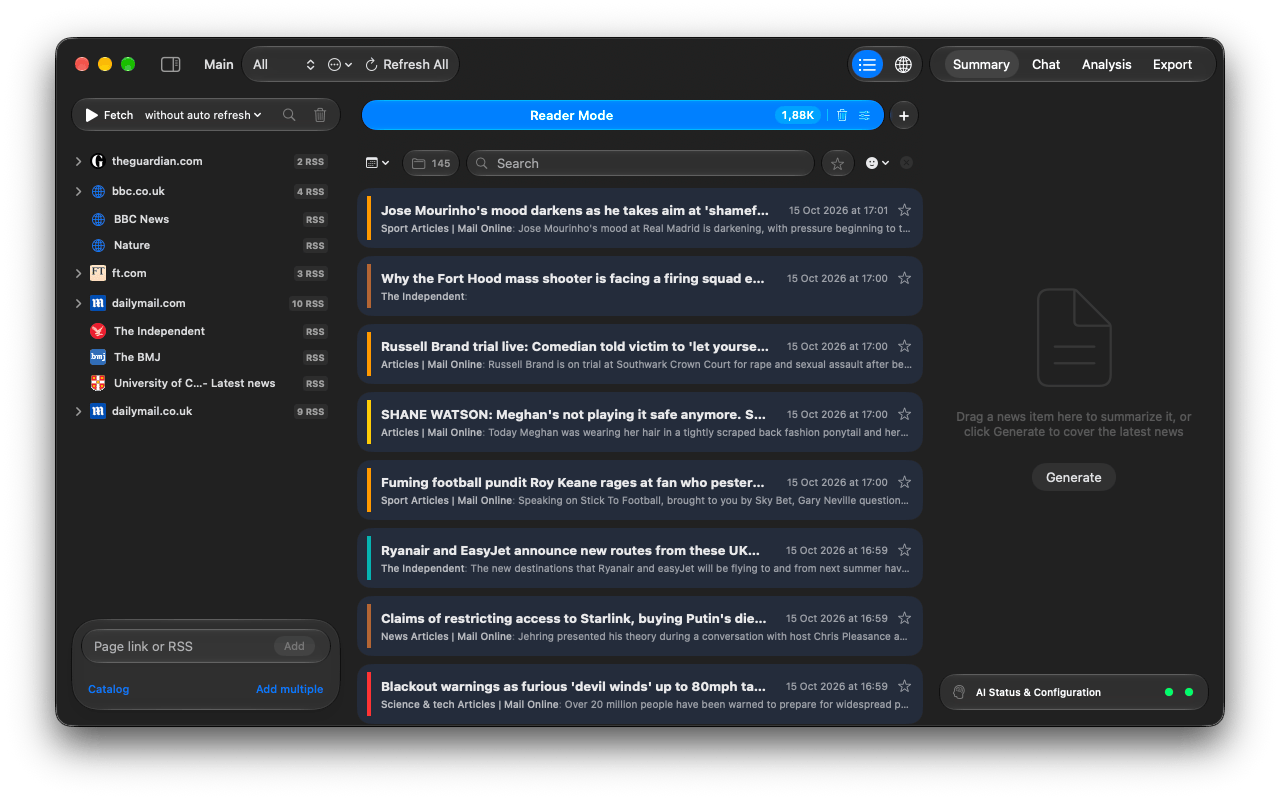The height and width of the screenshot is (800, 1280).
Task: Star the Fort Hood mass shooter article
Action: click(x=904, y=278)
